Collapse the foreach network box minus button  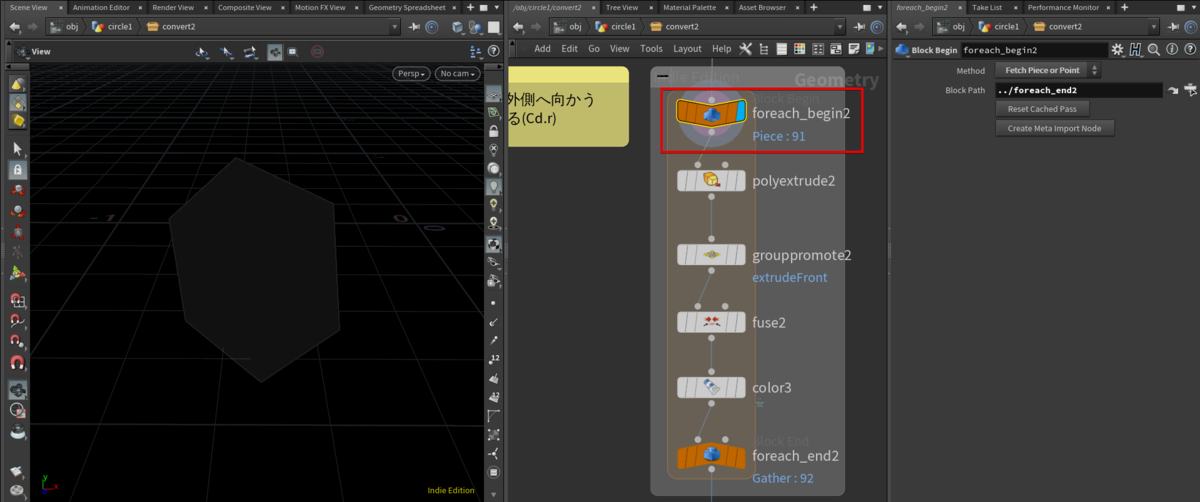[662, 76]
